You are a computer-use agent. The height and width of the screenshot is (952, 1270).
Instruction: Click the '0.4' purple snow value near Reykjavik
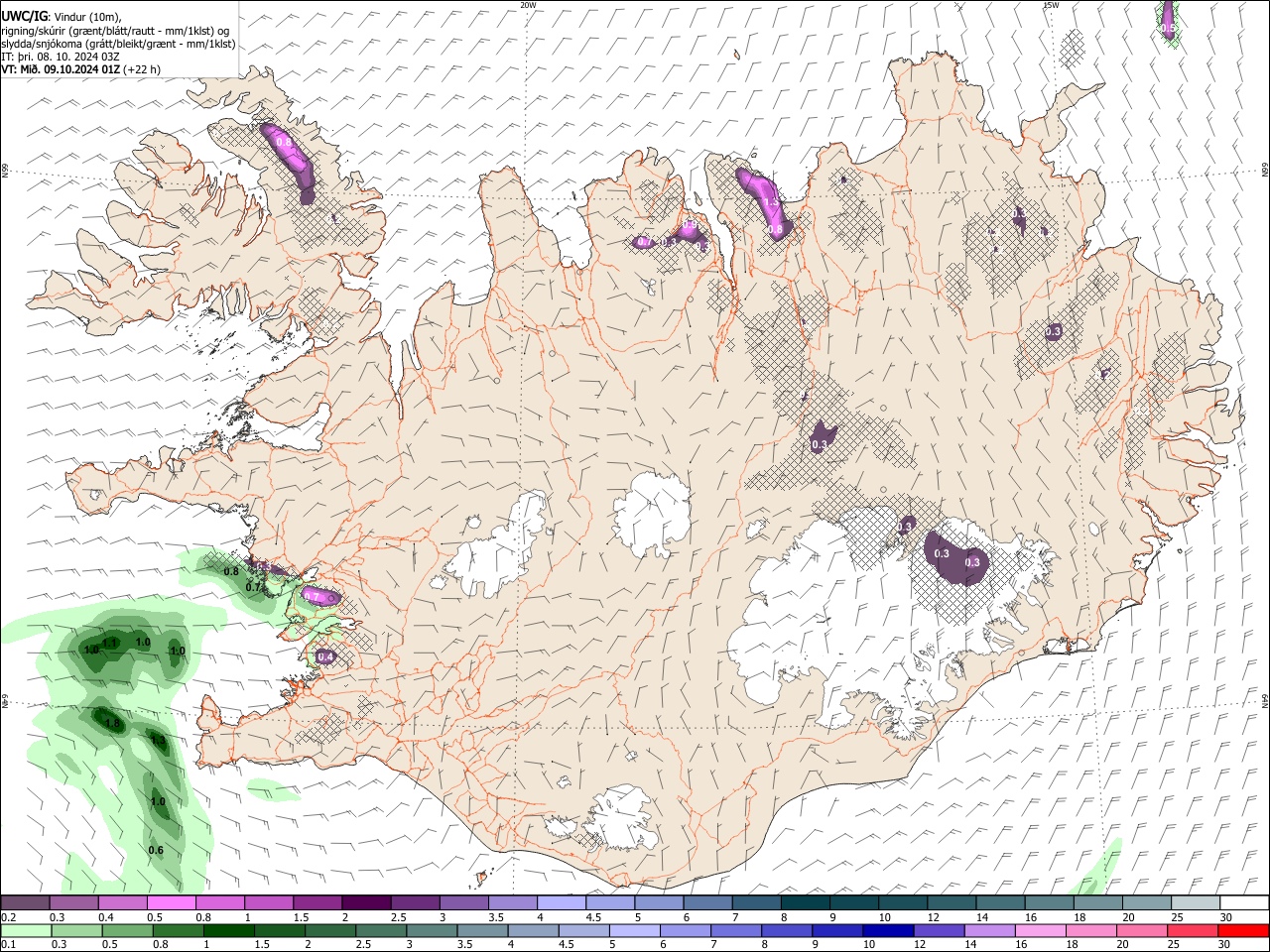[x=325, y=657]
